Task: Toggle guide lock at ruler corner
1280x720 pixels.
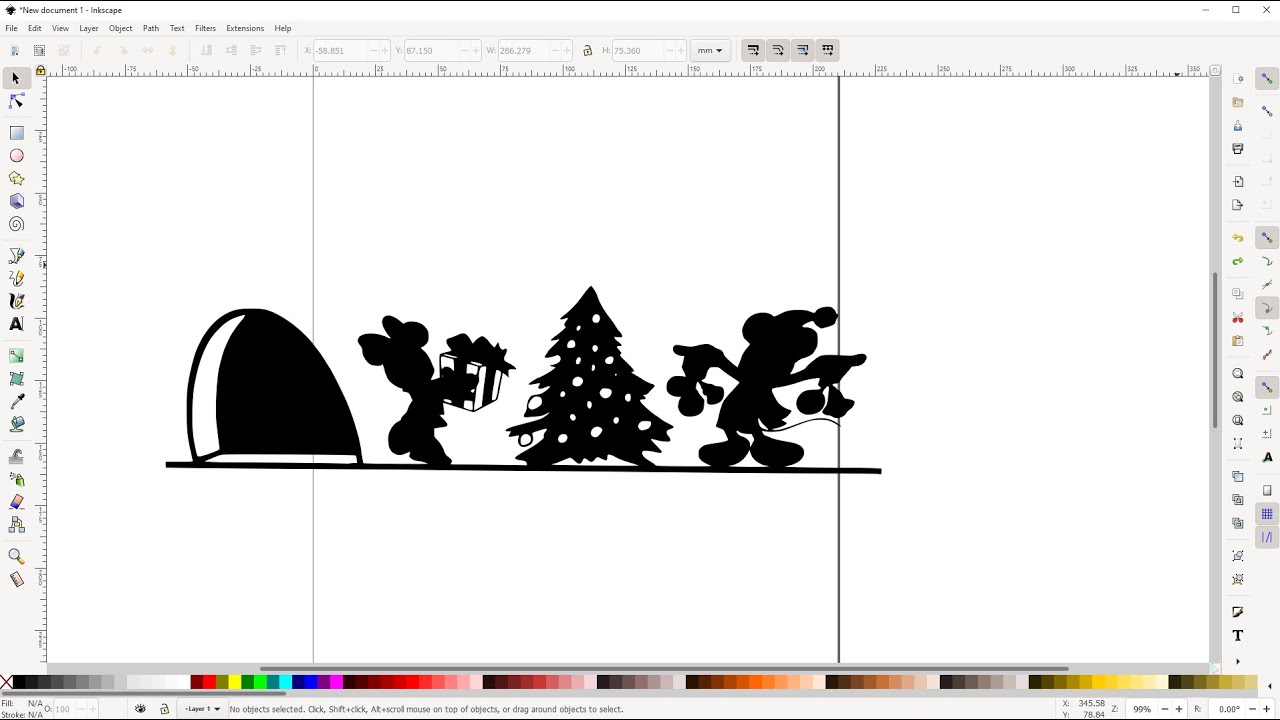Action: (x=40, y=71)
